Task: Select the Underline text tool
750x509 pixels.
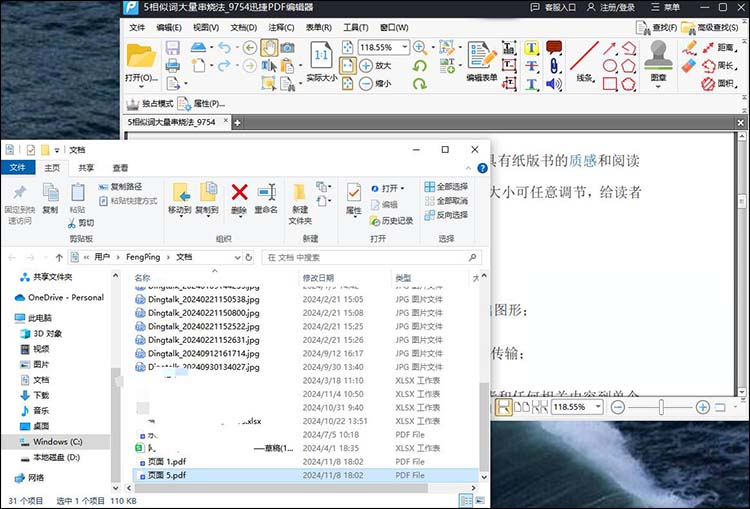Action: pyautogui.click(x=531, y=84)
